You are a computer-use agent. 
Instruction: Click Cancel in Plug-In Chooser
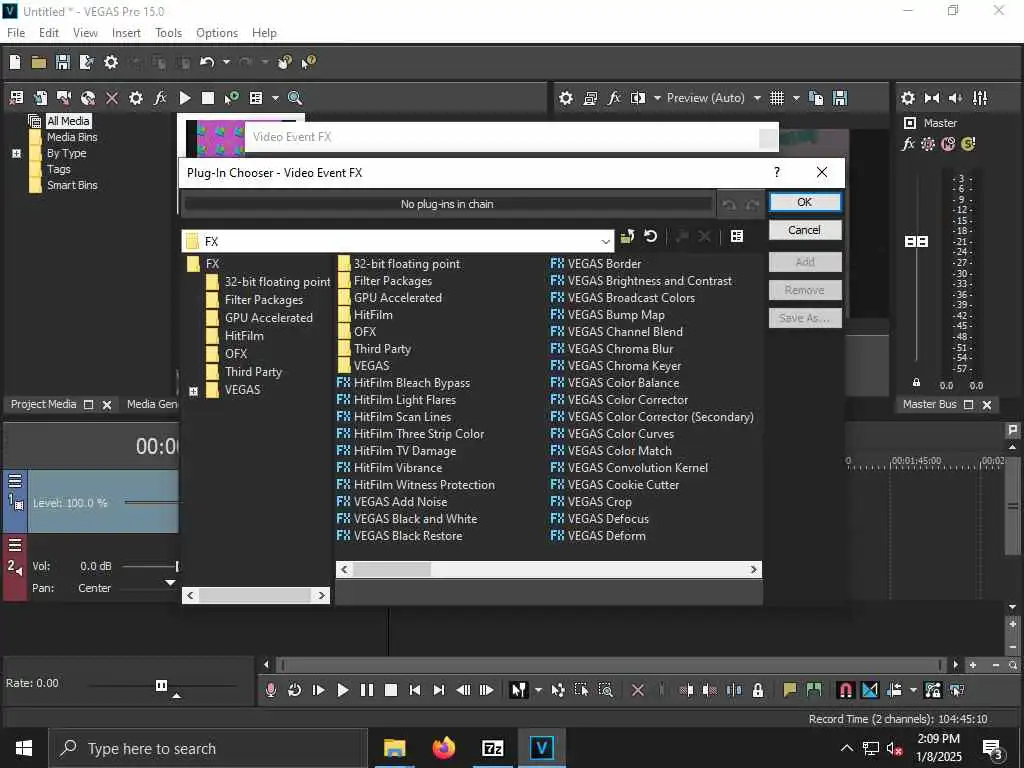pos(805,230)
